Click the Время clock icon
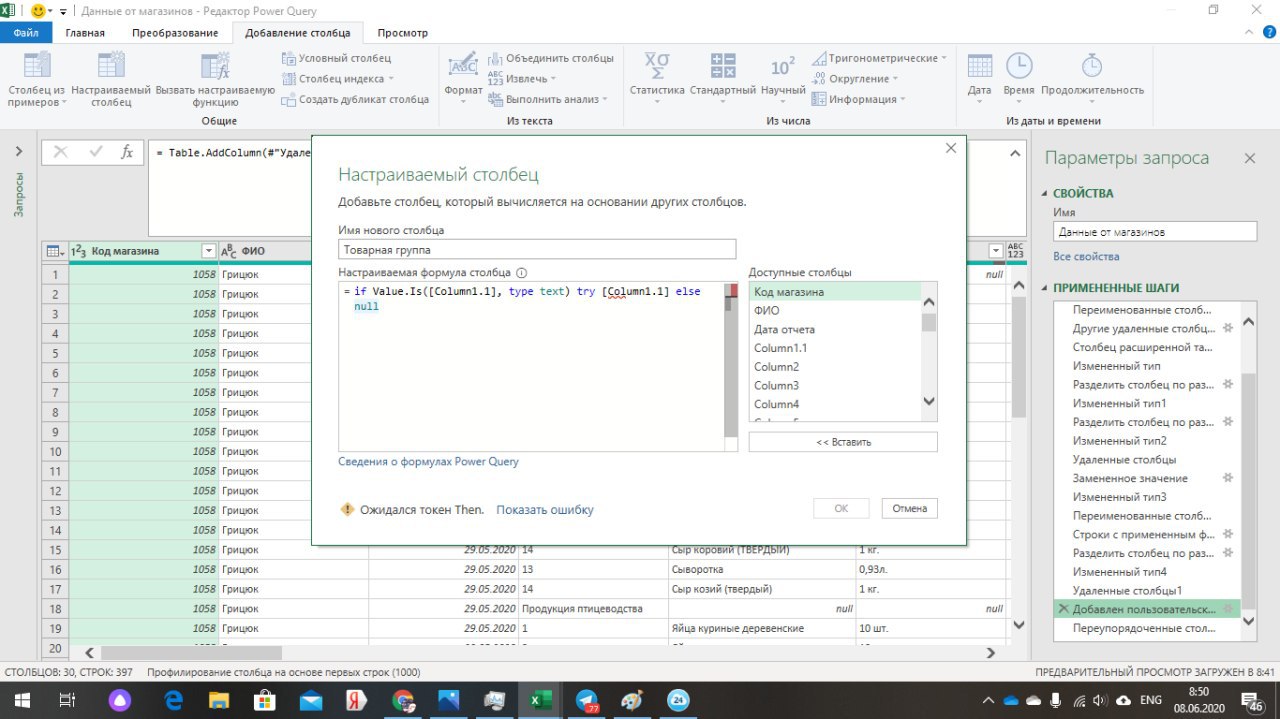 [x=1019, y=66]
